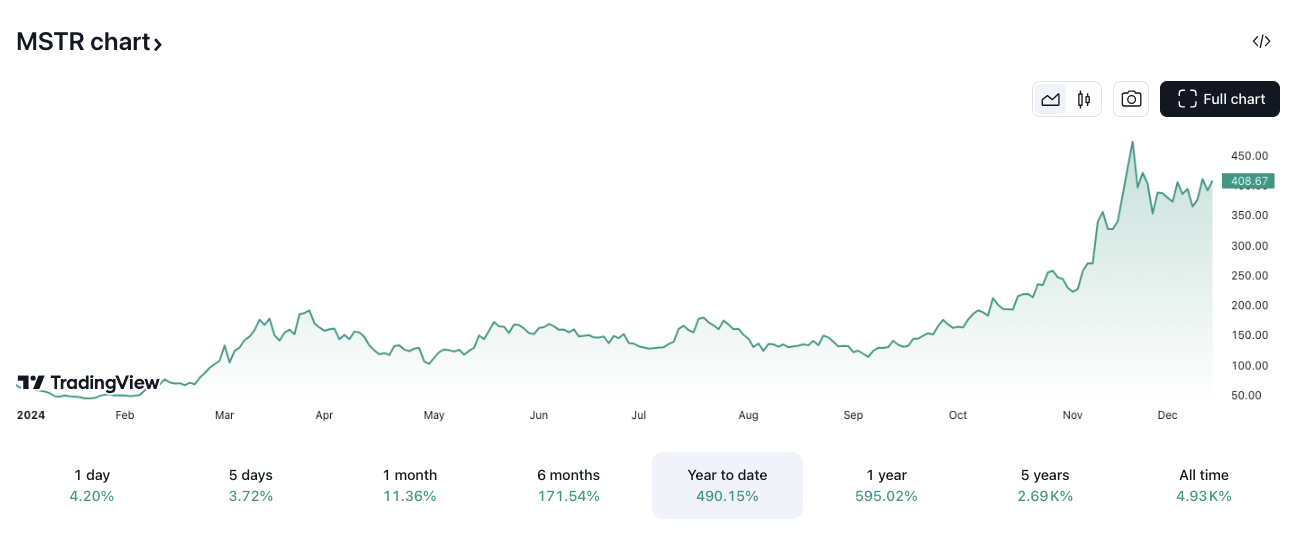Viewport: 1293px width, 534px height.
Task: Open the Full chart view
Action: tap(1220, 99)
